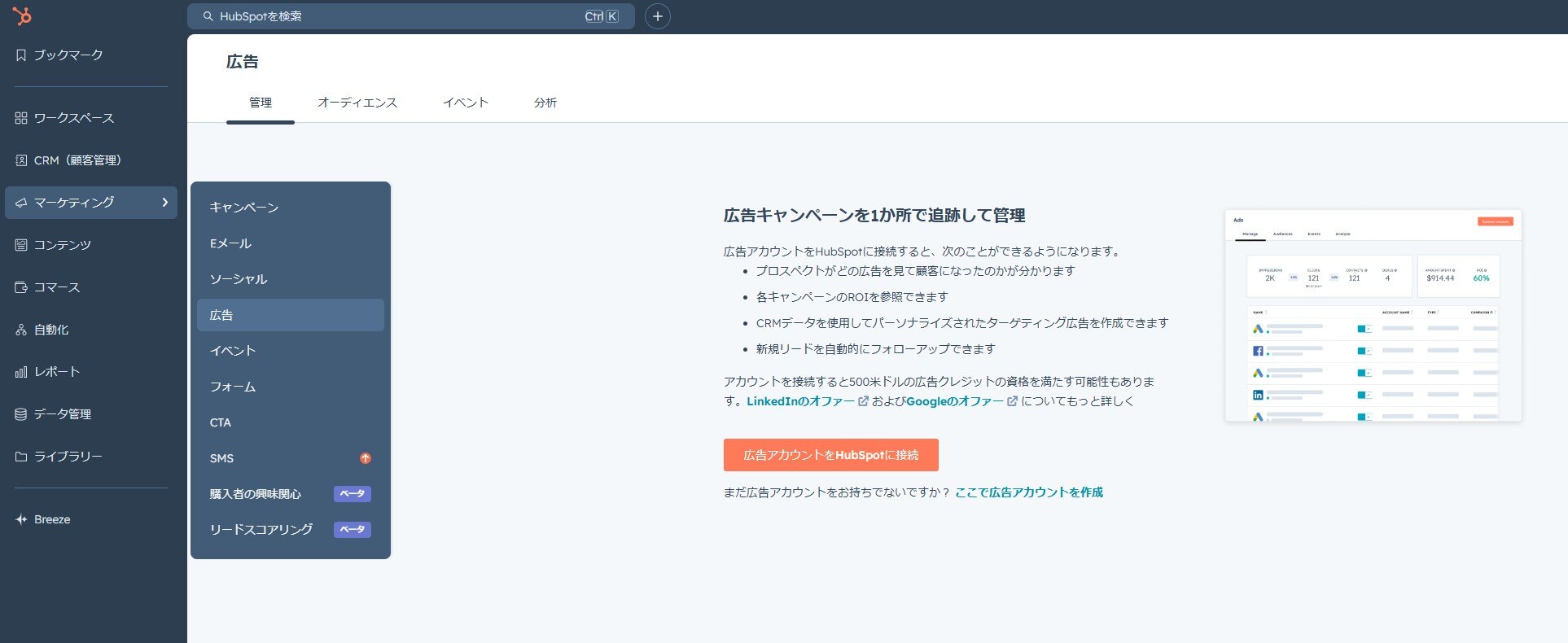Image resolution: width=1568 pixels, height=643 pixels.
Task: Open 購入者の興味関心 menu item
Action: coord(291,494)
